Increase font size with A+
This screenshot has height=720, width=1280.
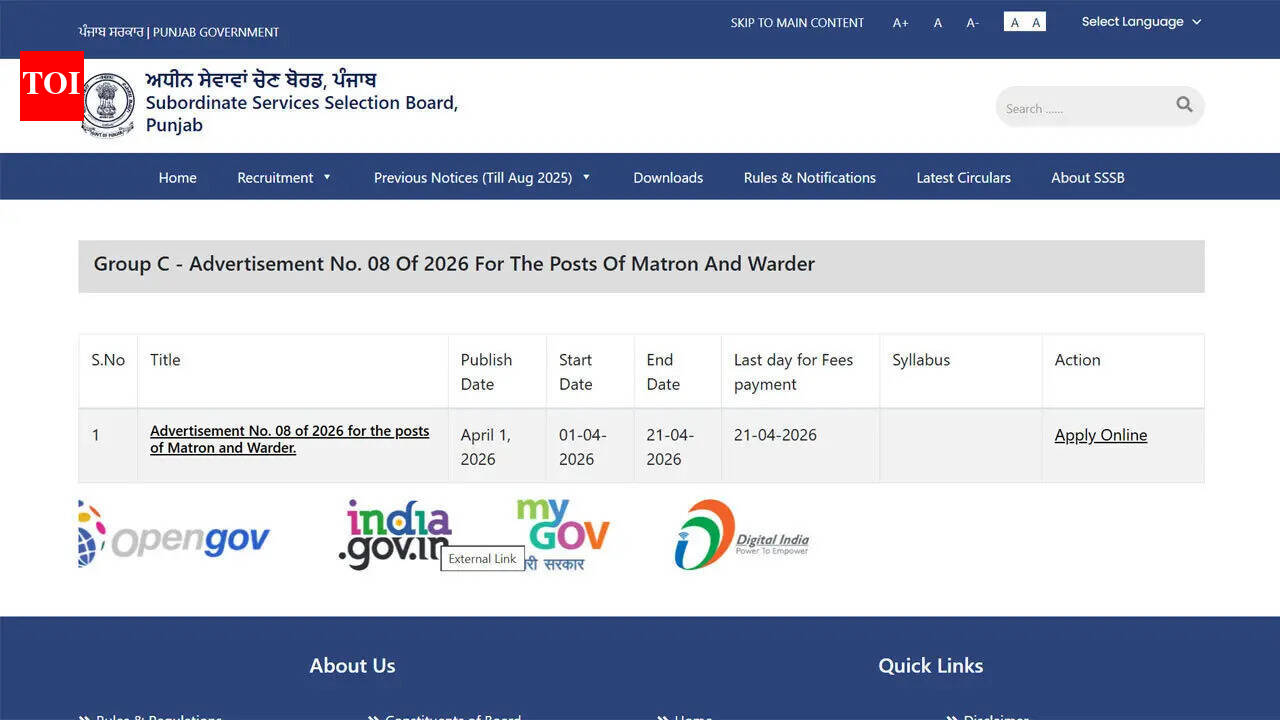(x=900, y=23)
